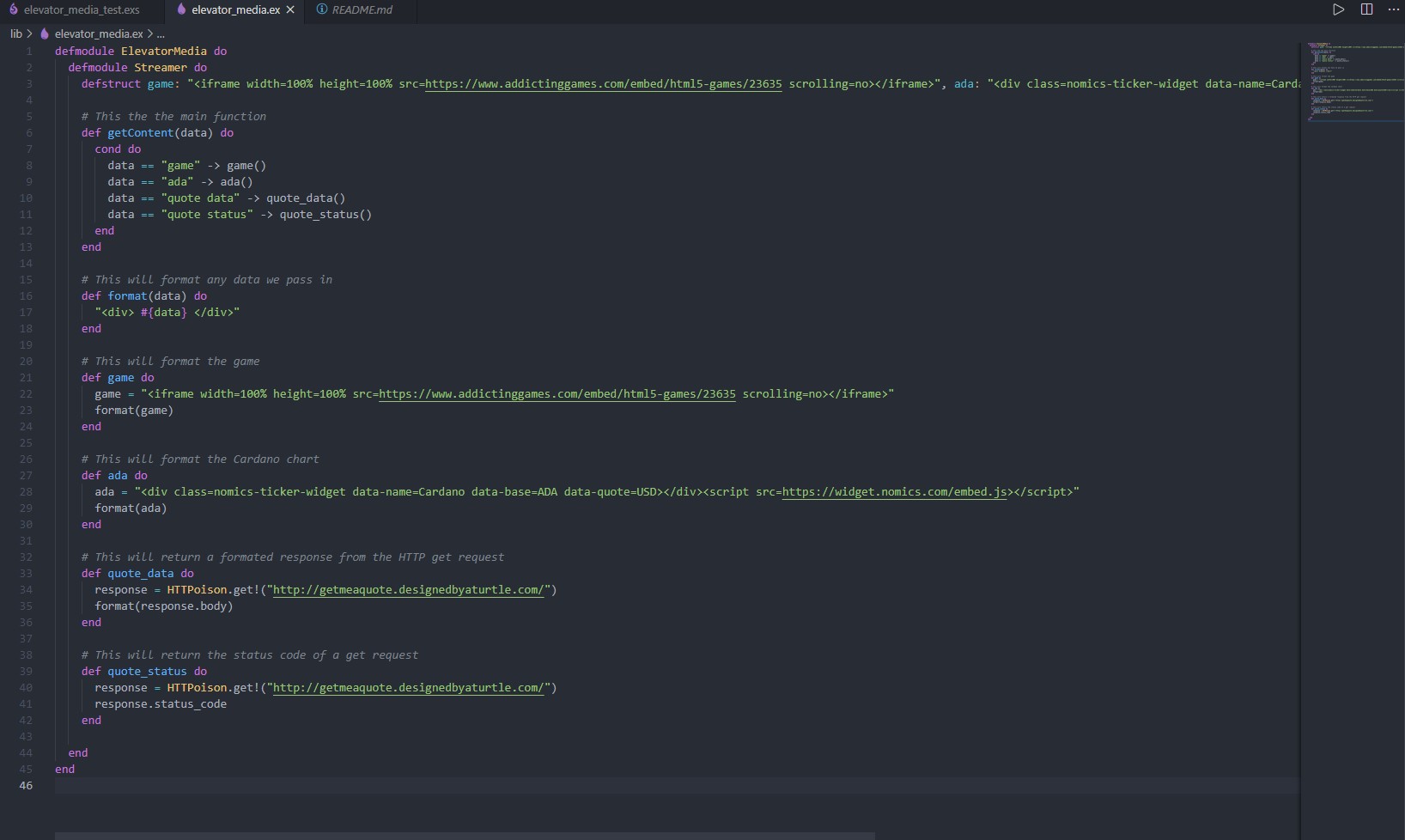Click 'defmodule ElevatorMedia do' text

pos(141,52)
